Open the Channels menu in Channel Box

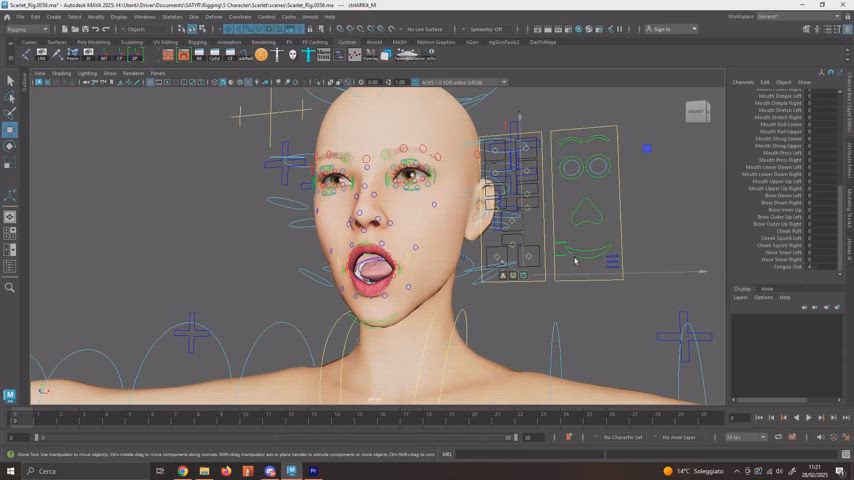click(743, 82)
